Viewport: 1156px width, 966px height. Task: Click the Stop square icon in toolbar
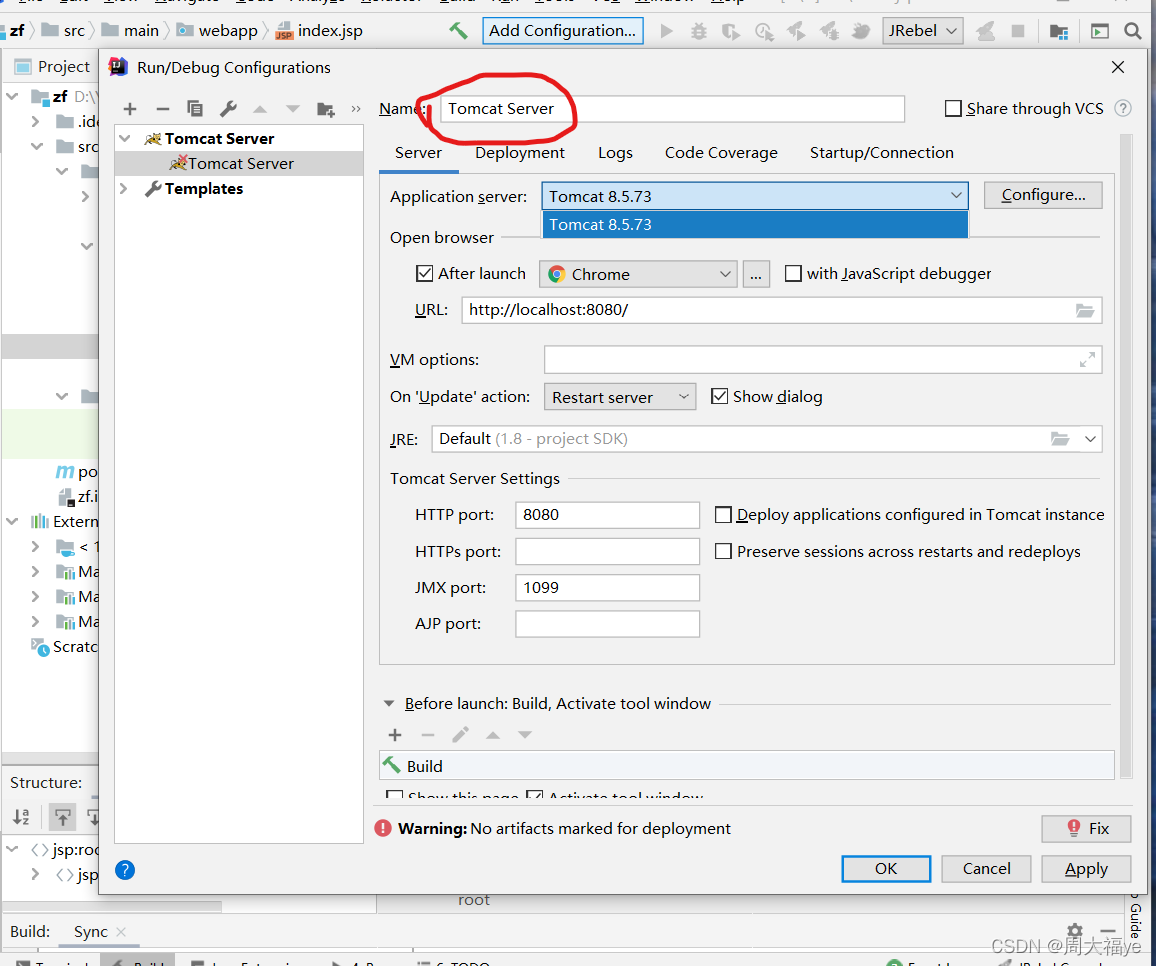point(1018,31)
